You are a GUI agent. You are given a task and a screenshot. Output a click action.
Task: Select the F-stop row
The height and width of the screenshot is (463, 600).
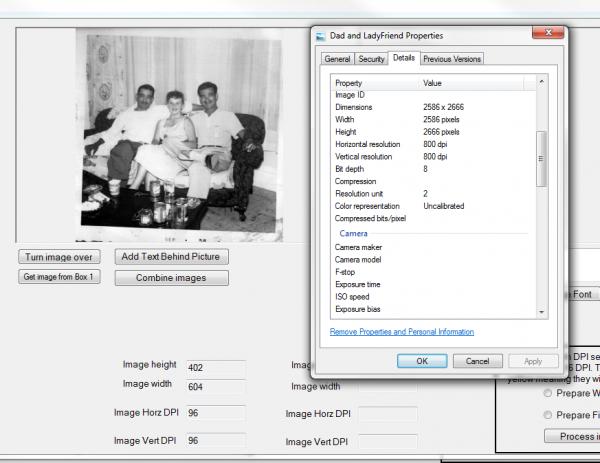[433, 272]
